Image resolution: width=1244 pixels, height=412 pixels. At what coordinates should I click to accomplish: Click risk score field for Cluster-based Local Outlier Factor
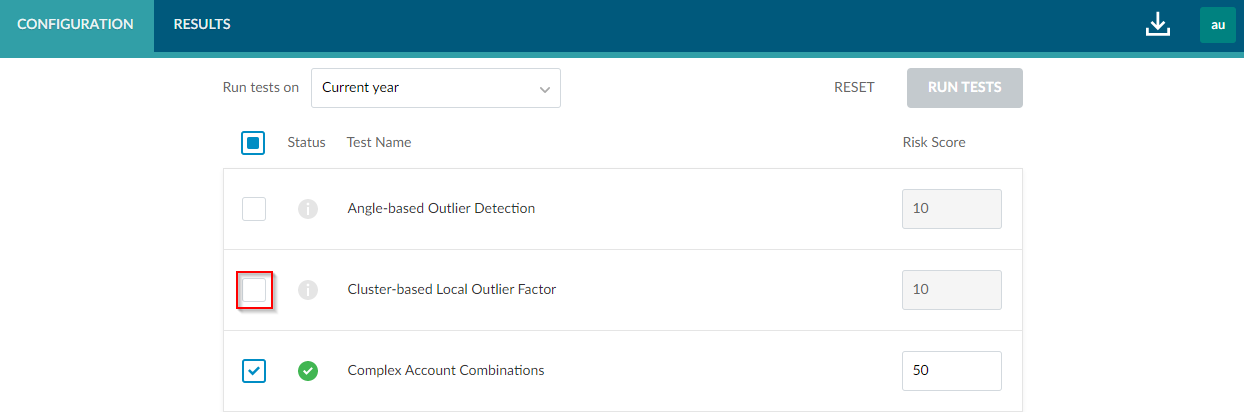(x=951, y=290)
